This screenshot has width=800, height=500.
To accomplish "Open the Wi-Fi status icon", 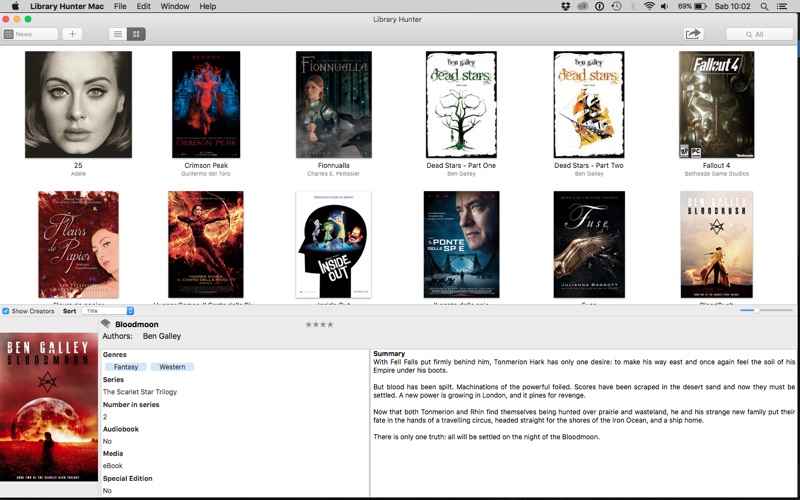I will tap(649, 6).
